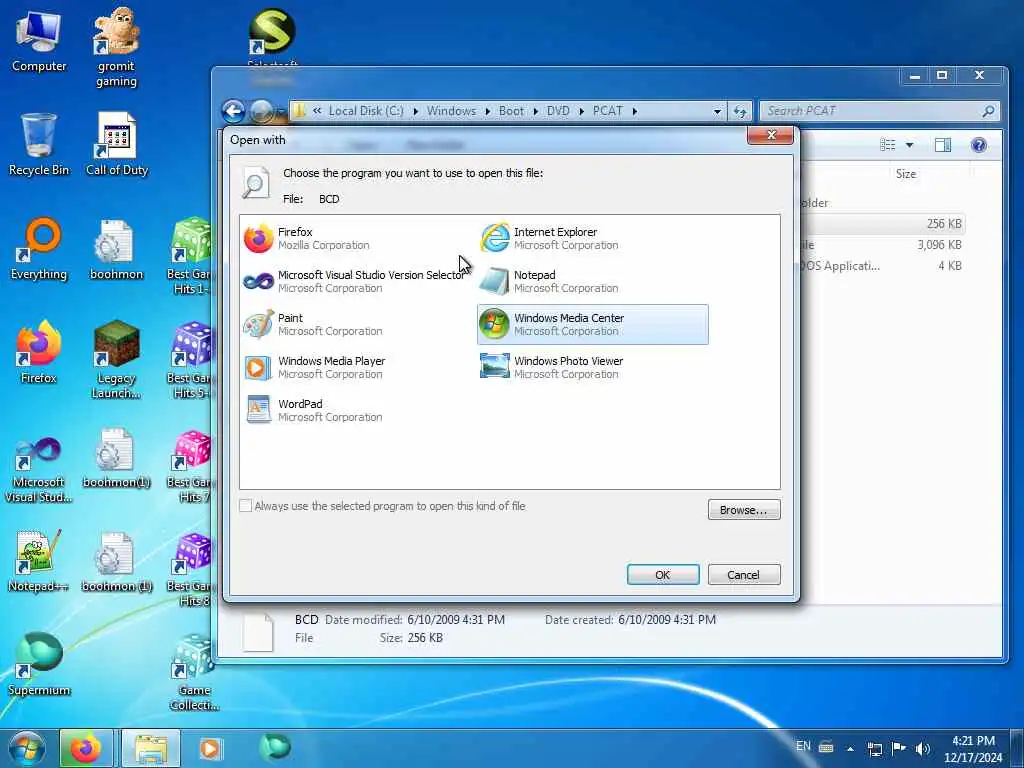This screenshot has height=768, width=1024.
Task: Expand the Local Disk (C:) breadcrumb arrow
Action: (x=415, y=111)
